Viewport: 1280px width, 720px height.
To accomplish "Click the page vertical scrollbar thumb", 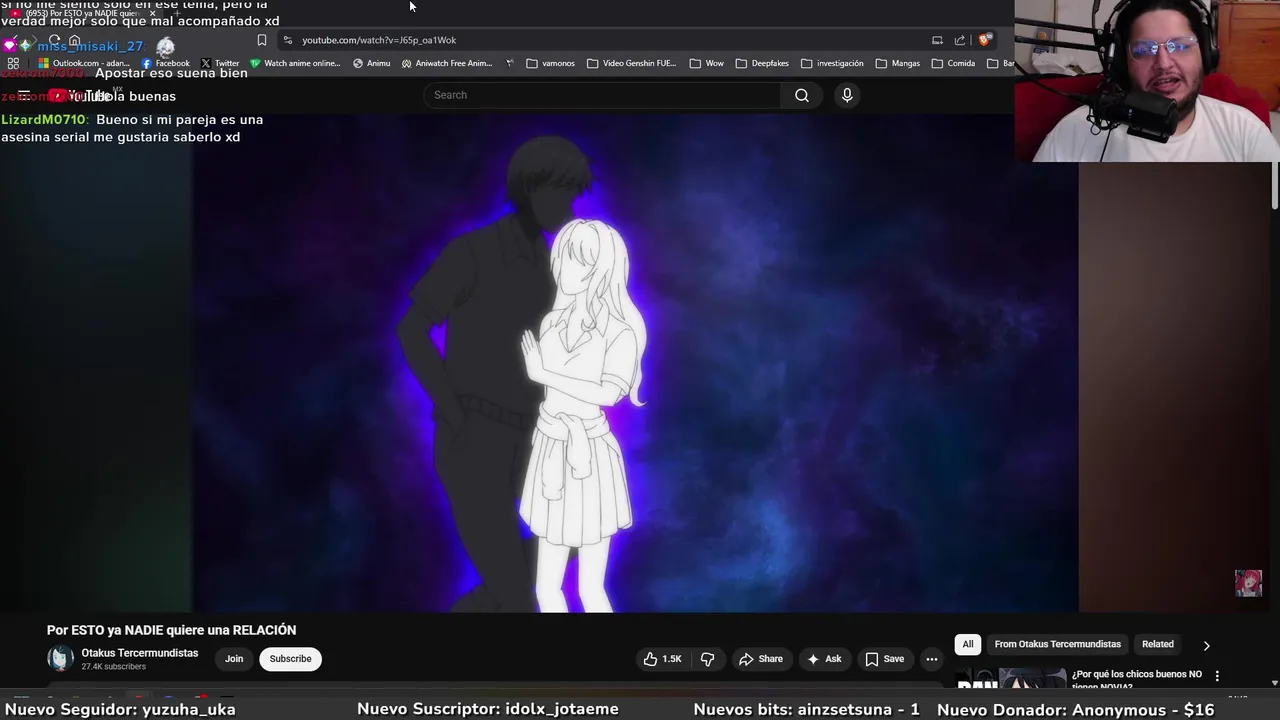I will point(1275,185).
